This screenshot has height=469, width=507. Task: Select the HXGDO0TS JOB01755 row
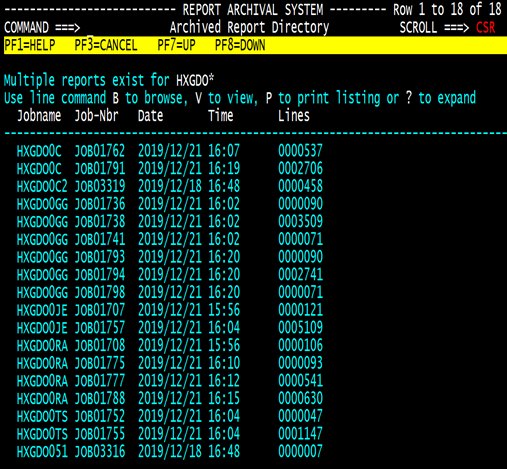170,433
